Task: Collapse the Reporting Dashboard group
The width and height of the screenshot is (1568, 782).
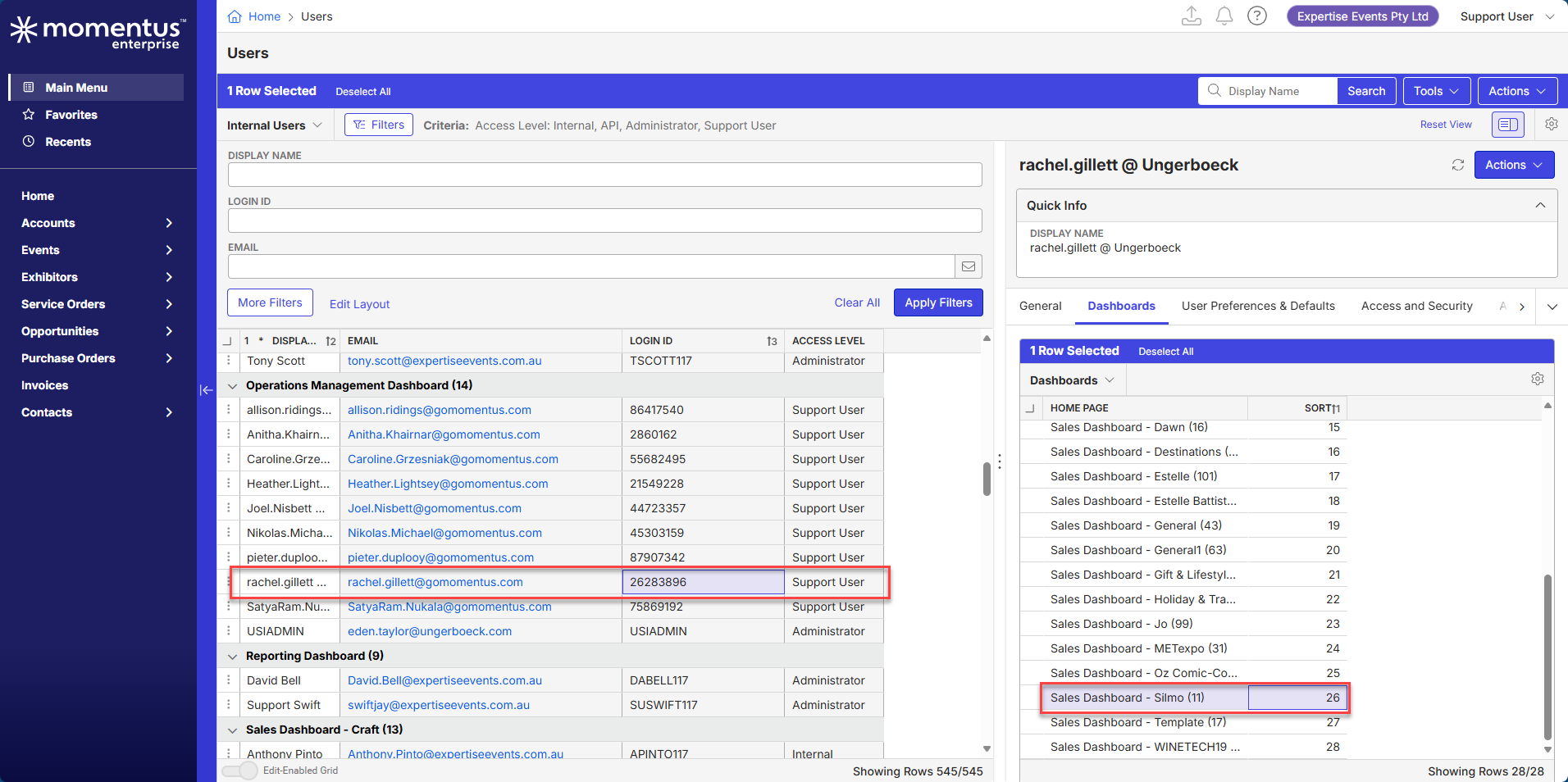Action: [x=233, y=656]
